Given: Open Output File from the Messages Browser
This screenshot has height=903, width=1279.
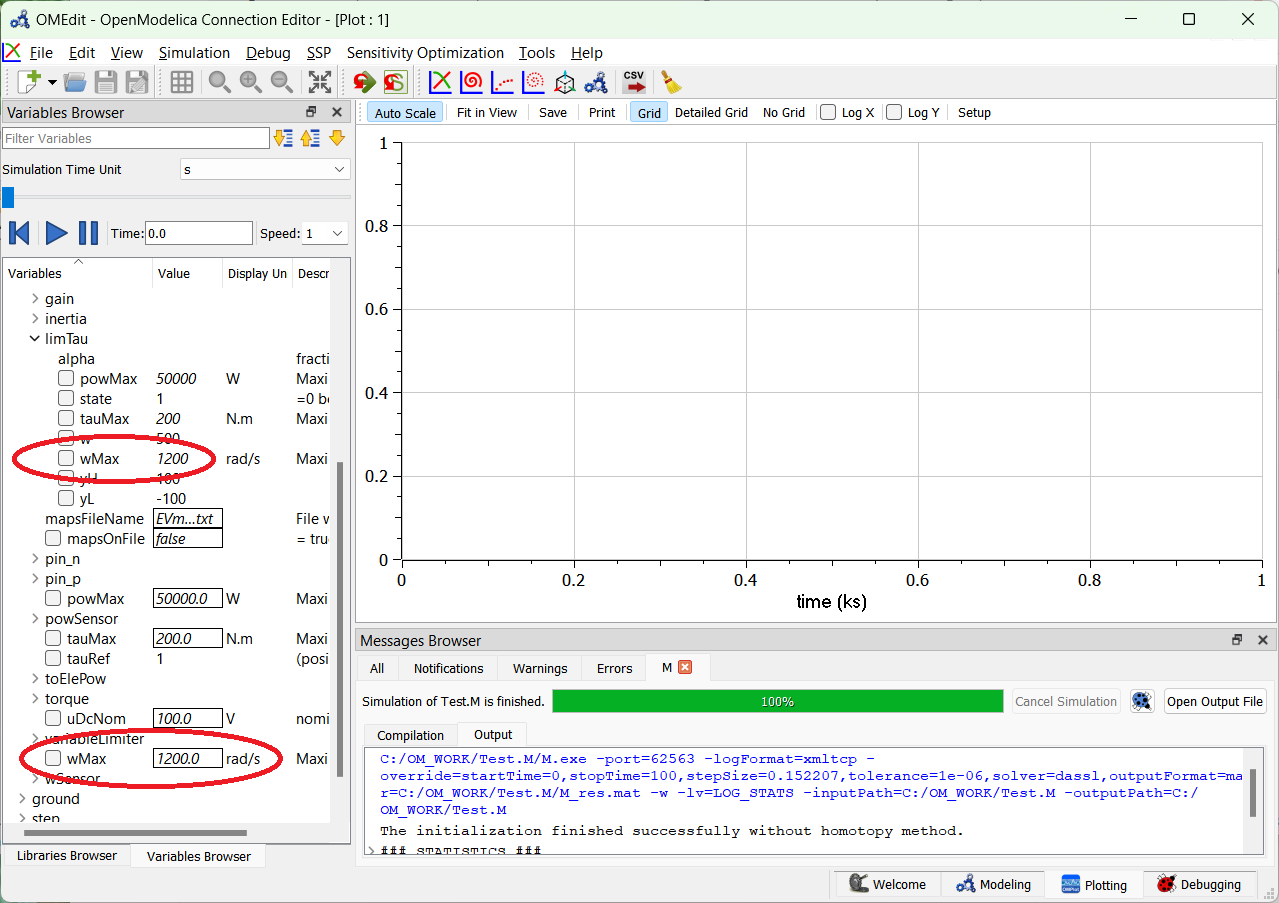Looking at the screenshot, I should coord(1214,700).
